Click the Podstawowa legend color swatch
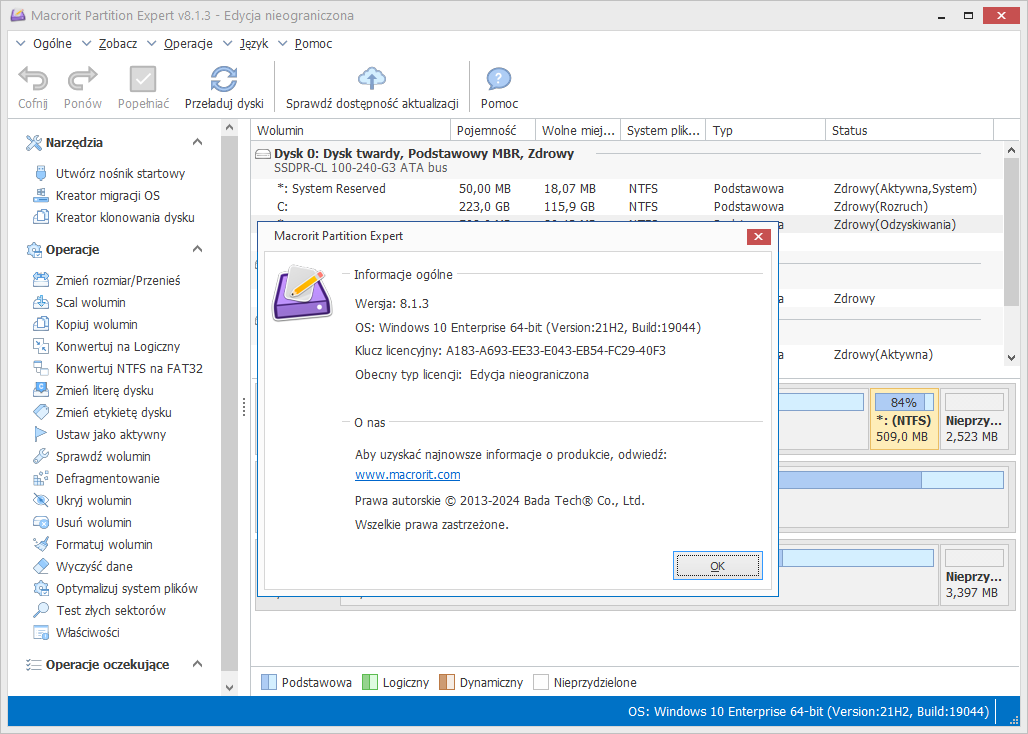The width and height of the screenshot is (1028, 734). [x=269, y=682]
